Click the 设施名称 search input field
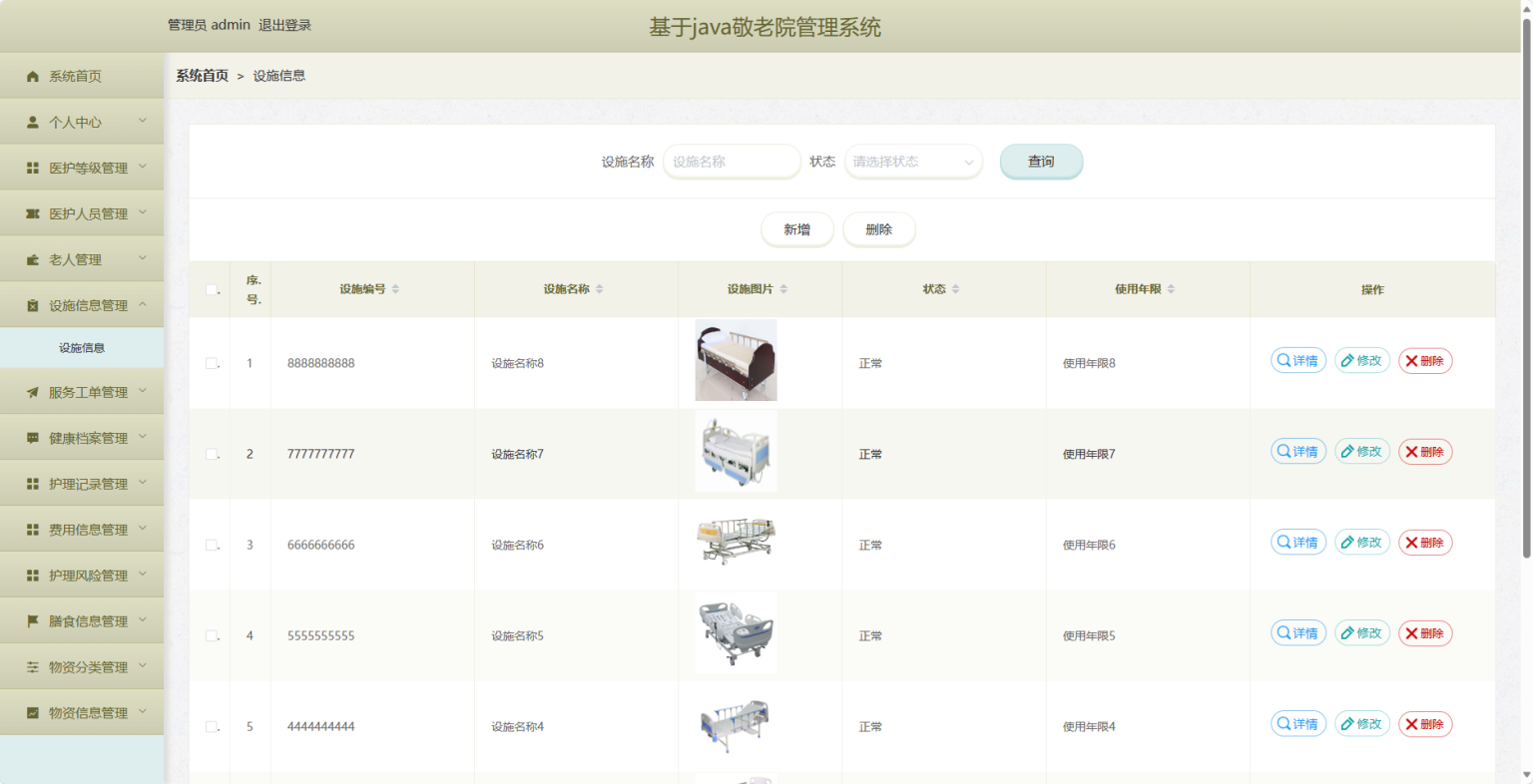Screen dimensions: 1533x784 click(x=732, y=162)
